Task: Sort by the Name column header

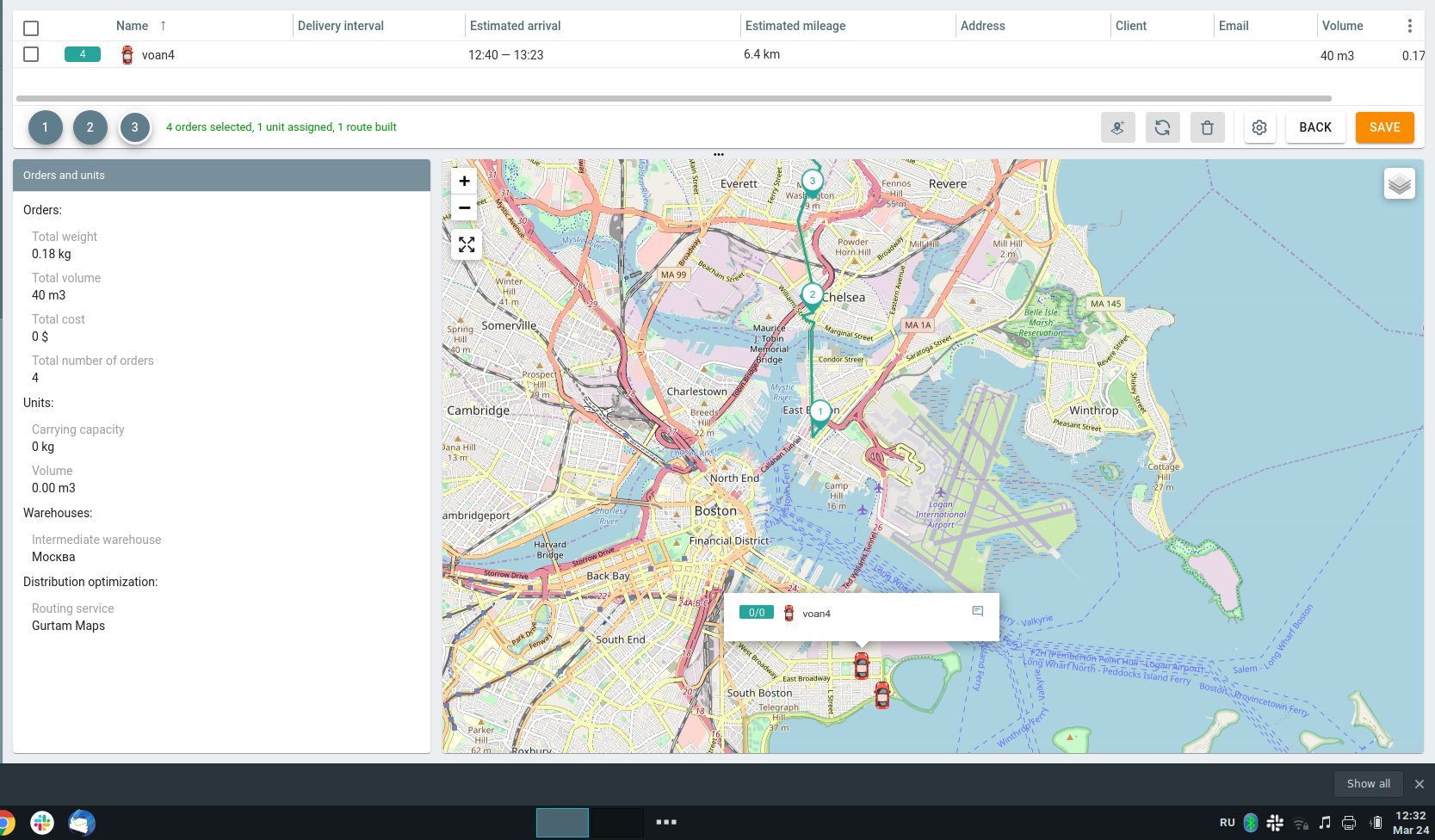Action: (133, 26)
